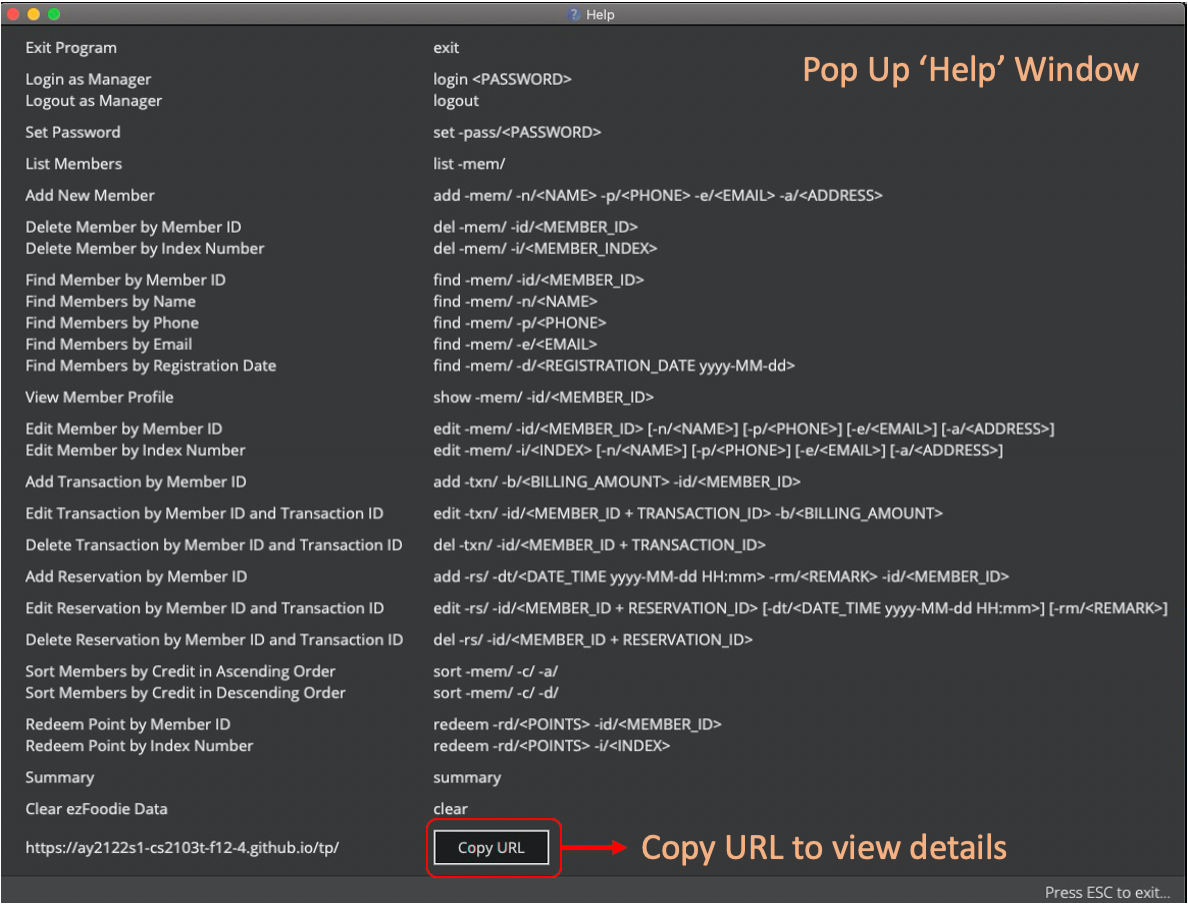Click 'Add Transaction by Member ID' label
Screen dimensions: 1188x904
[136, 482]
